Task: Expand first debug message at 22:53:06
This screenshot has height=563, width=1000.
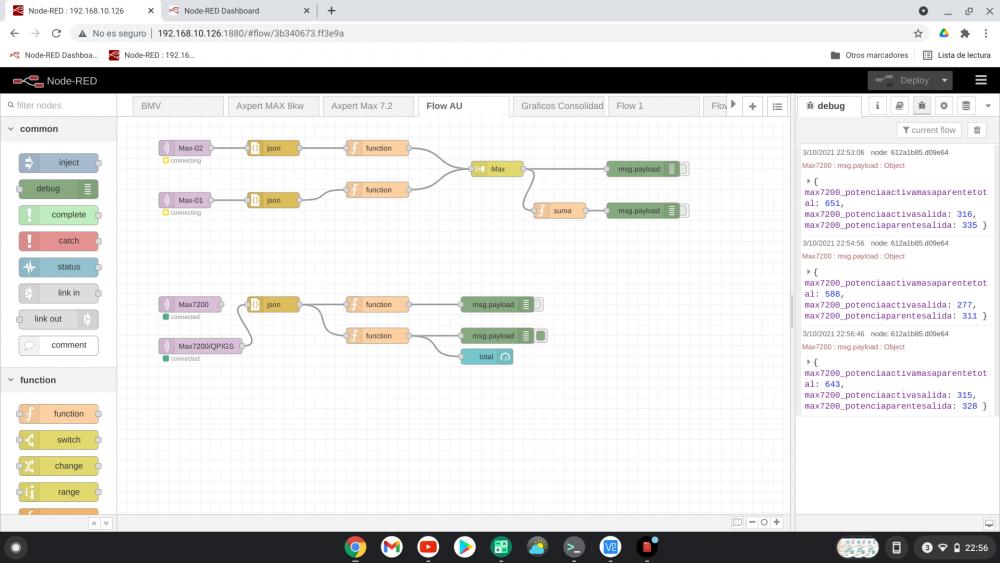Action: [x=808, y=182]
